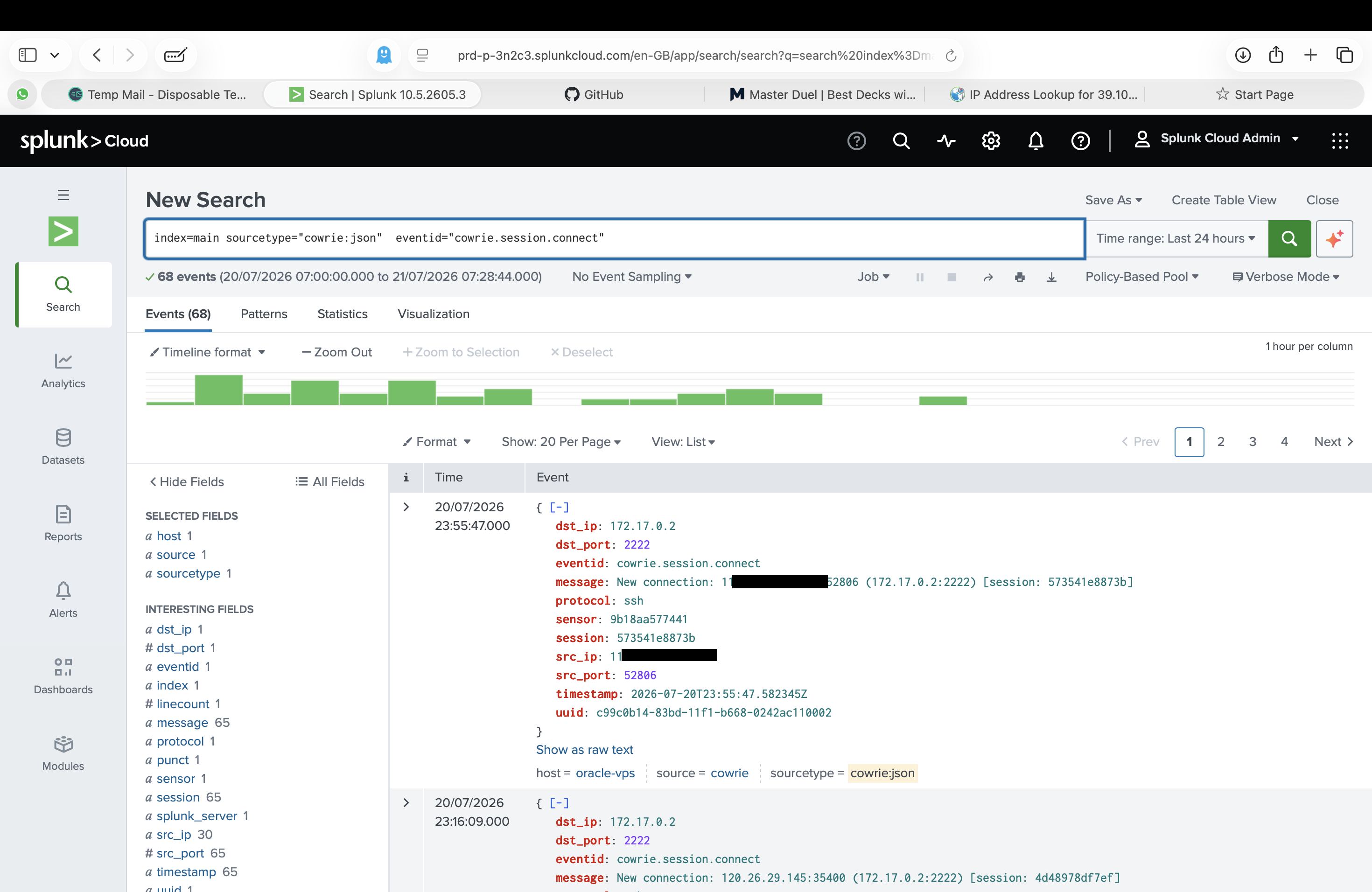The image size is (1372, 892).
Task: Switch to the Patterns tab
Action: (264, 314)
